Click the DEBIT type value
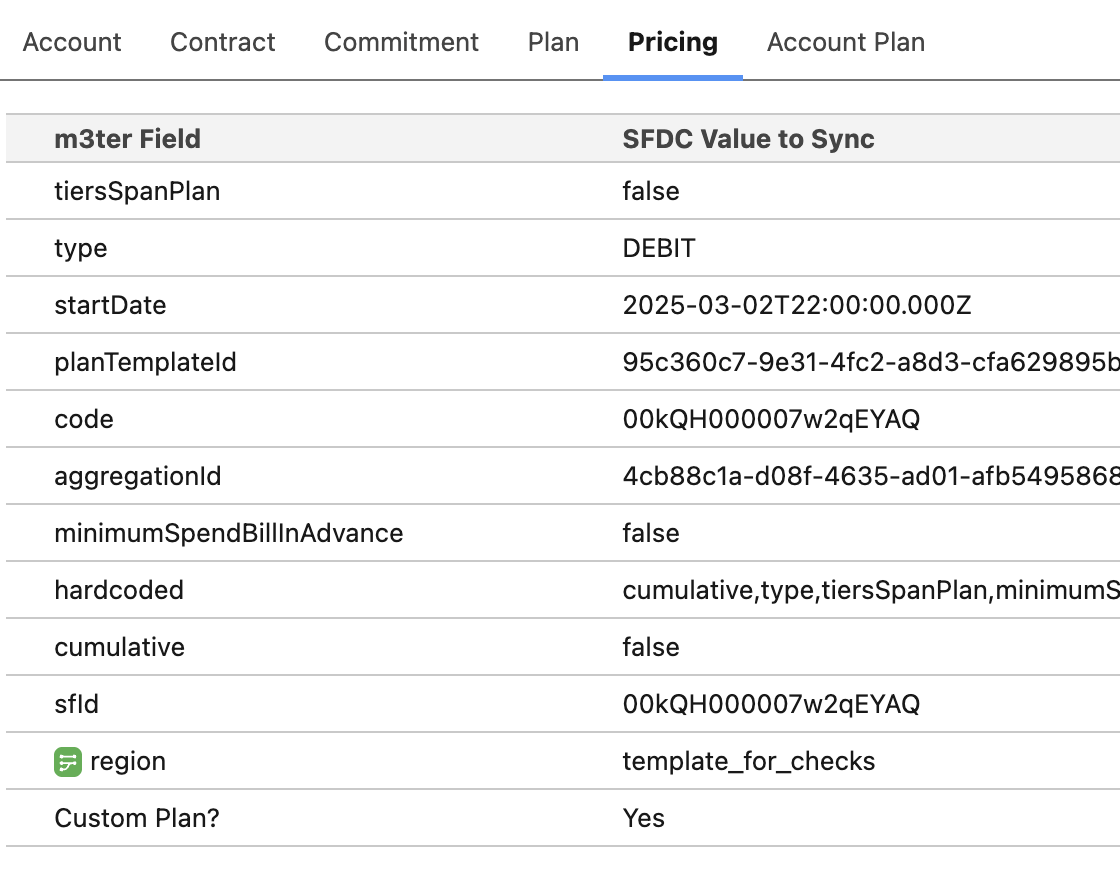 659,248
